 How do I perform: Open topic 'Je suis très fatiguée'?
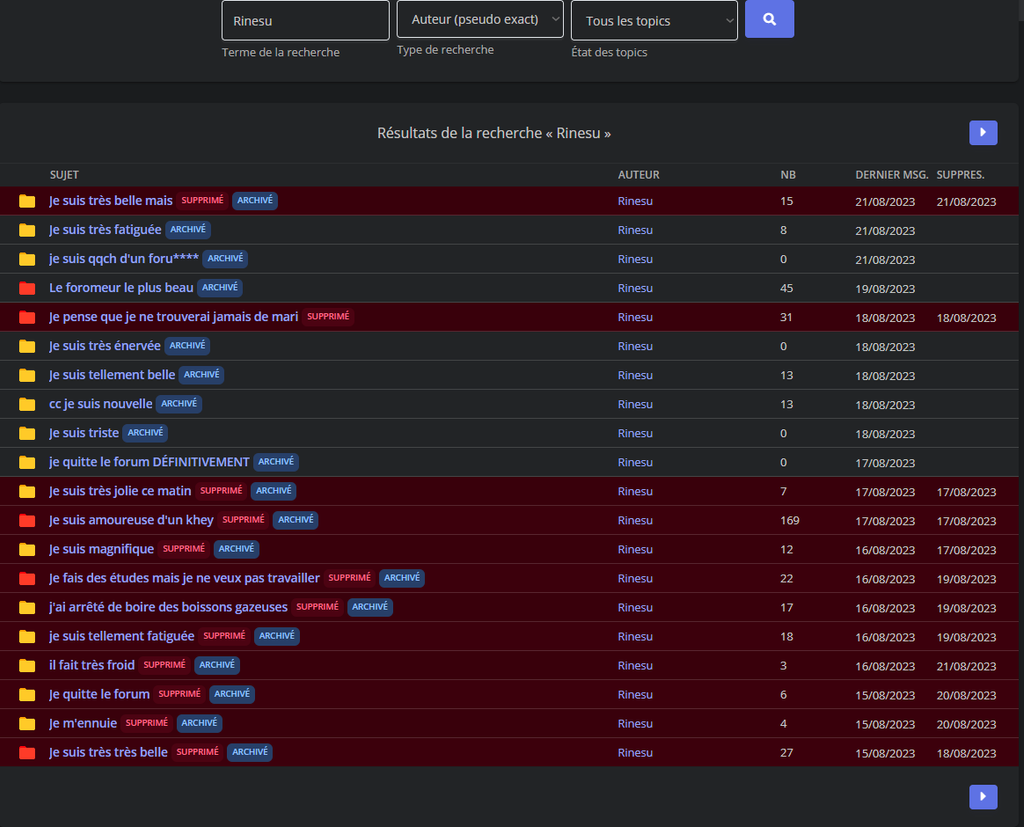[105, 229]
